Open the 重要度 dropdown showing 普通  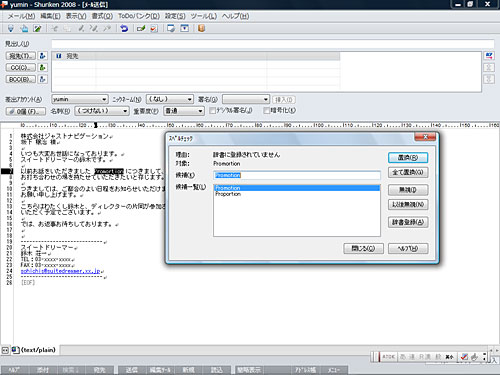tap(184, 111)
